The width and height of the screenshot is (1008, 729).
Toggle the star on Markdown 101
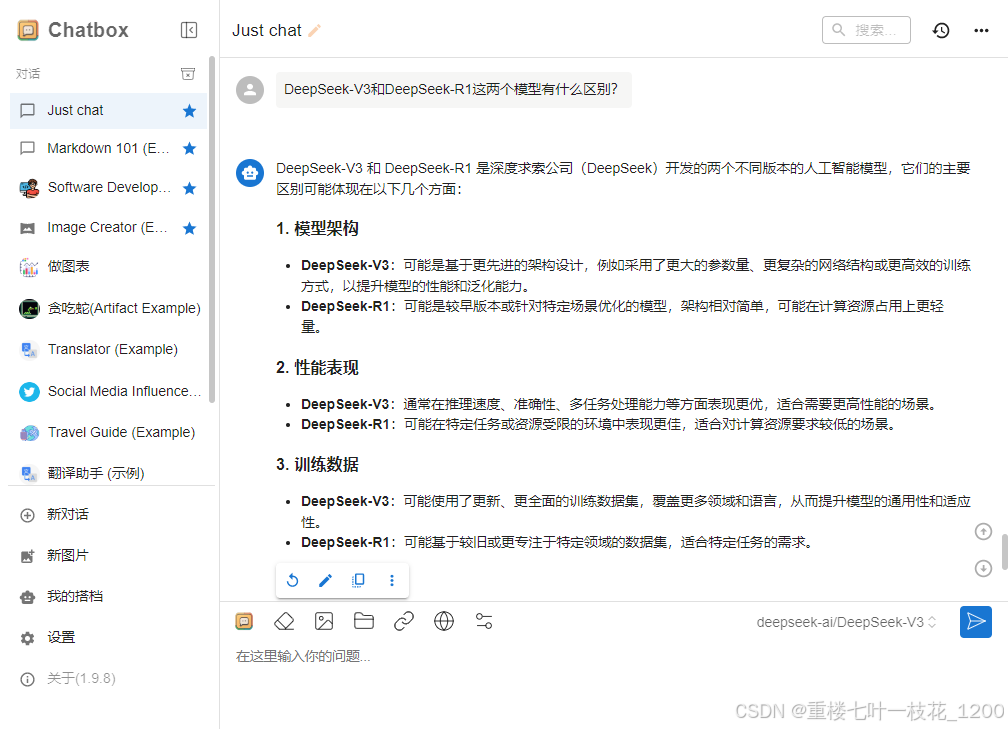tap(189, 148)
